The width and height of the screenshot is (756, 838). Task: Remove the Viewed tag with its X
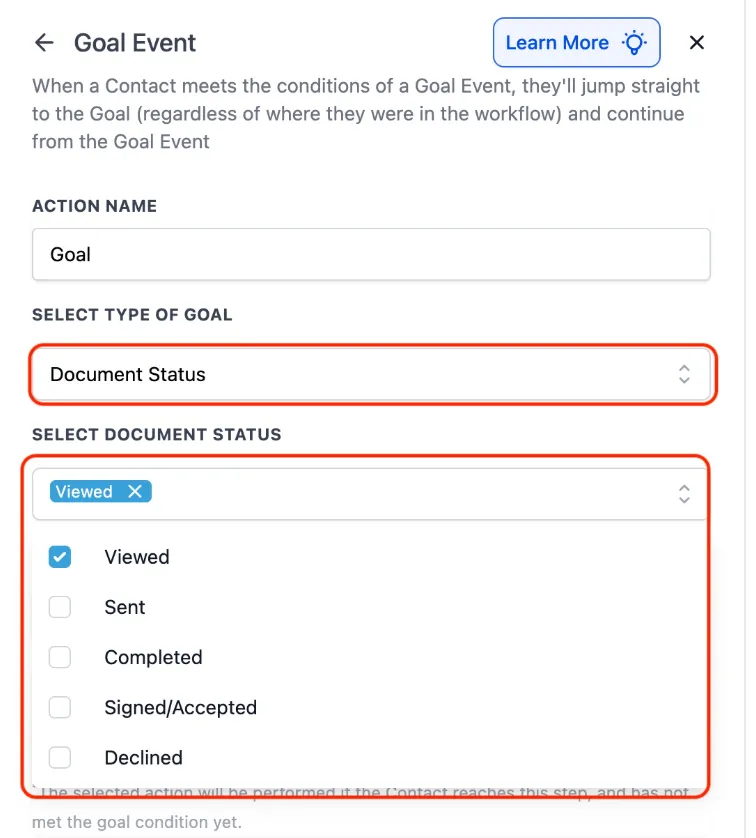pos(135,491)
